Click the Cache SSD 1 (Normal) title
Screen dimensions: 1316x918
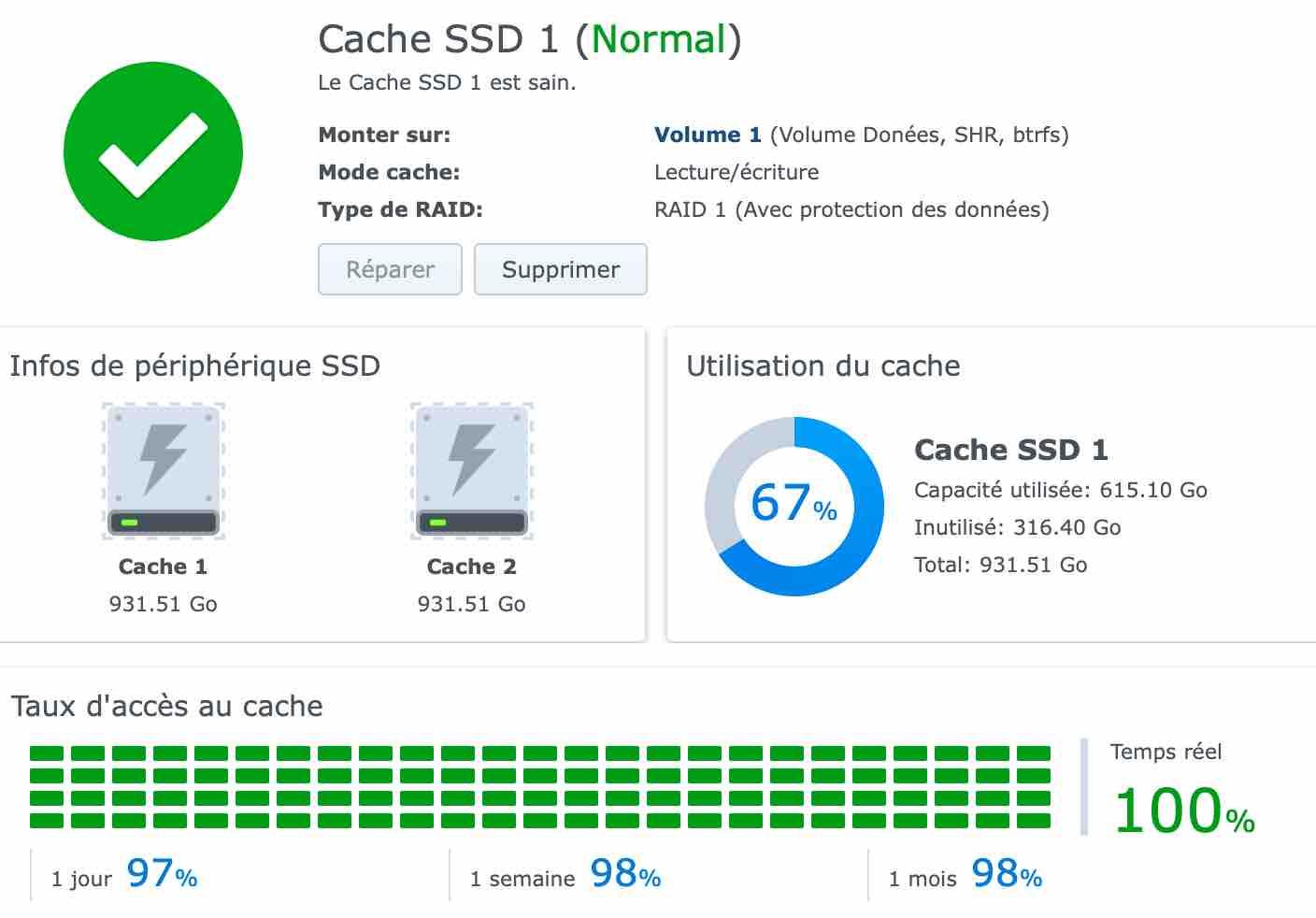pyautogui.click(x=529, y=39)
